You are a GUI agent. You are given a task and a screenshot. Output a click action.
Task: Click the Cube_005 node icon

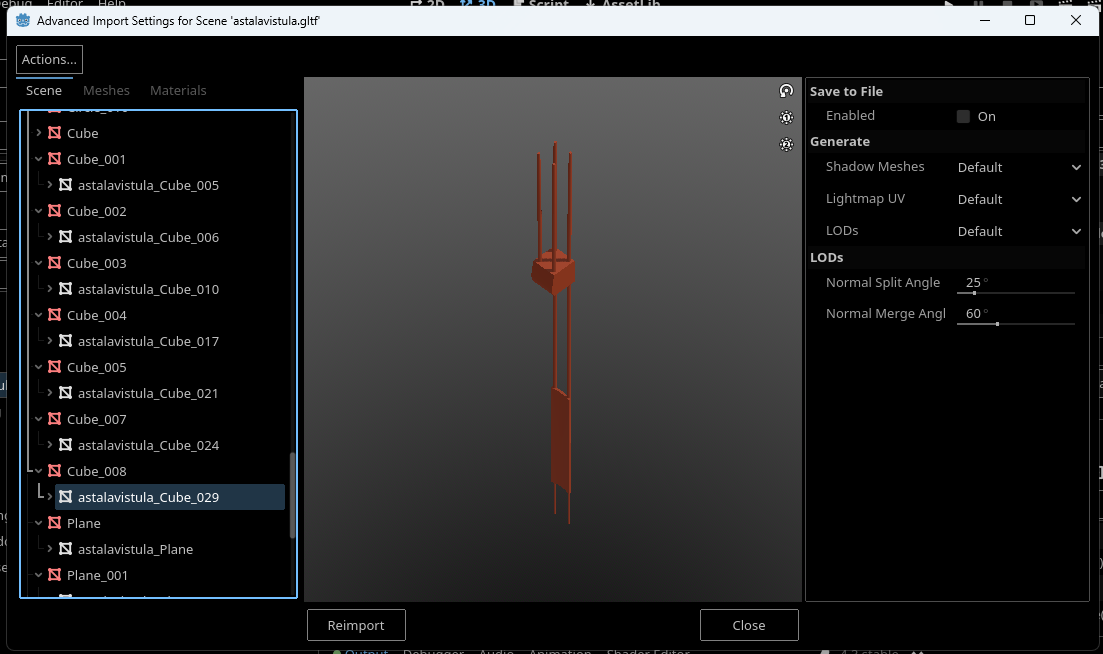[x=54, y=367]
